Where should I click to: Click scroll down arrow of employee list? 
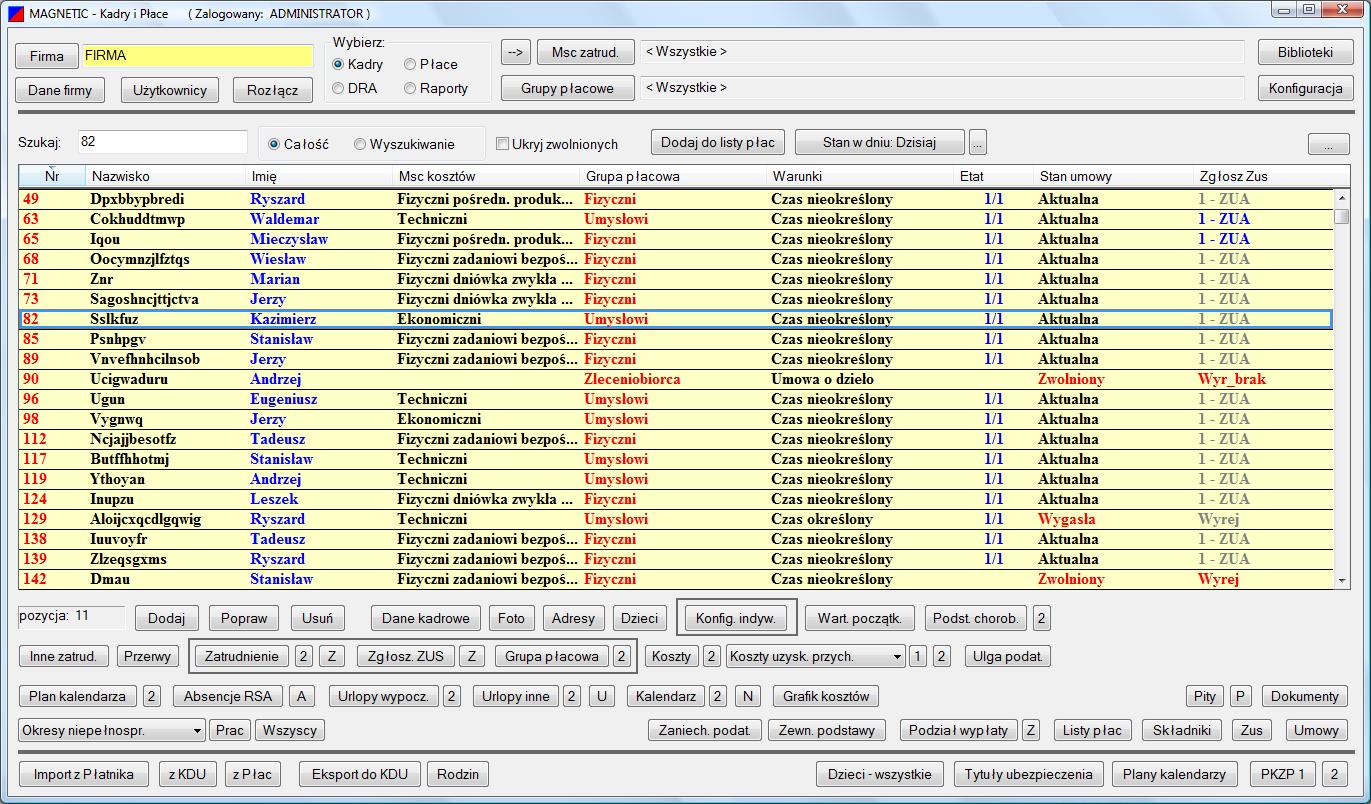[1342, 580]
